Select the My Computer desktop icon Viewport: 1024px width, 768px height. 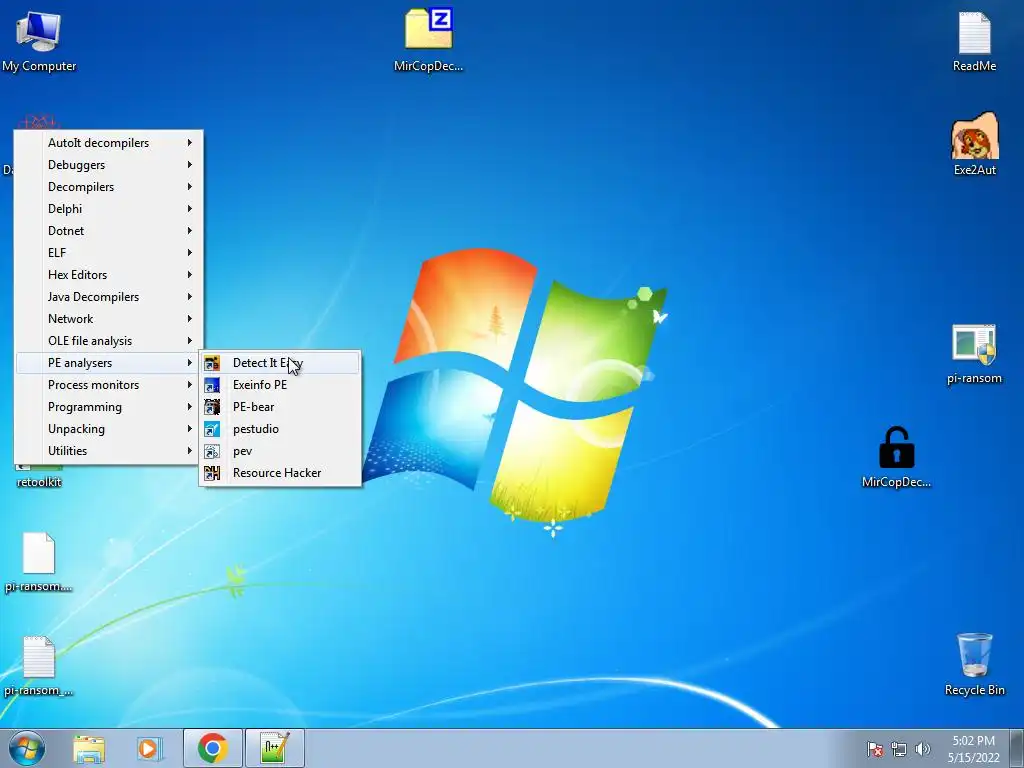(x=39, y=40)
